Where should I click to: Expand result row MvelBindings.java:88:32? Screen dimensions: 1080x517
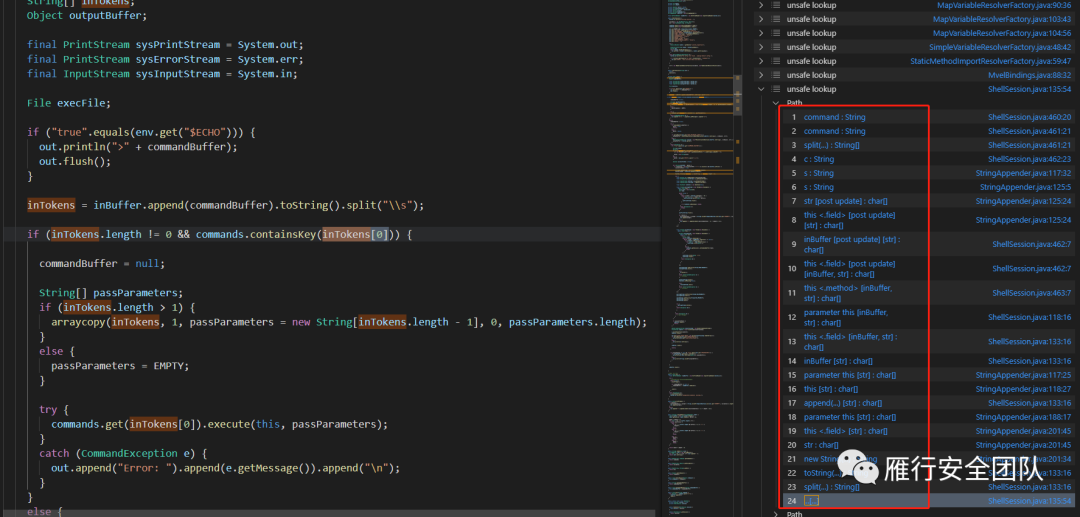tap(760, 75)
